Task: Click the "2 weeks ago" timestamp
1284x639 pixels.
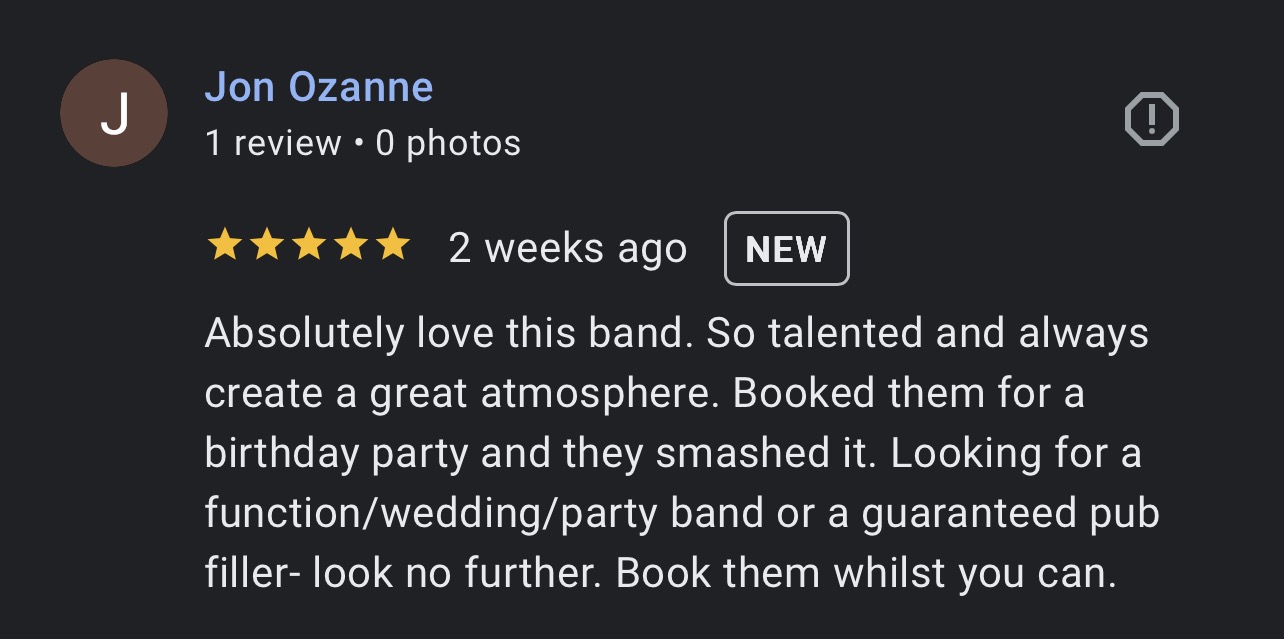Action: pos(567,249)
